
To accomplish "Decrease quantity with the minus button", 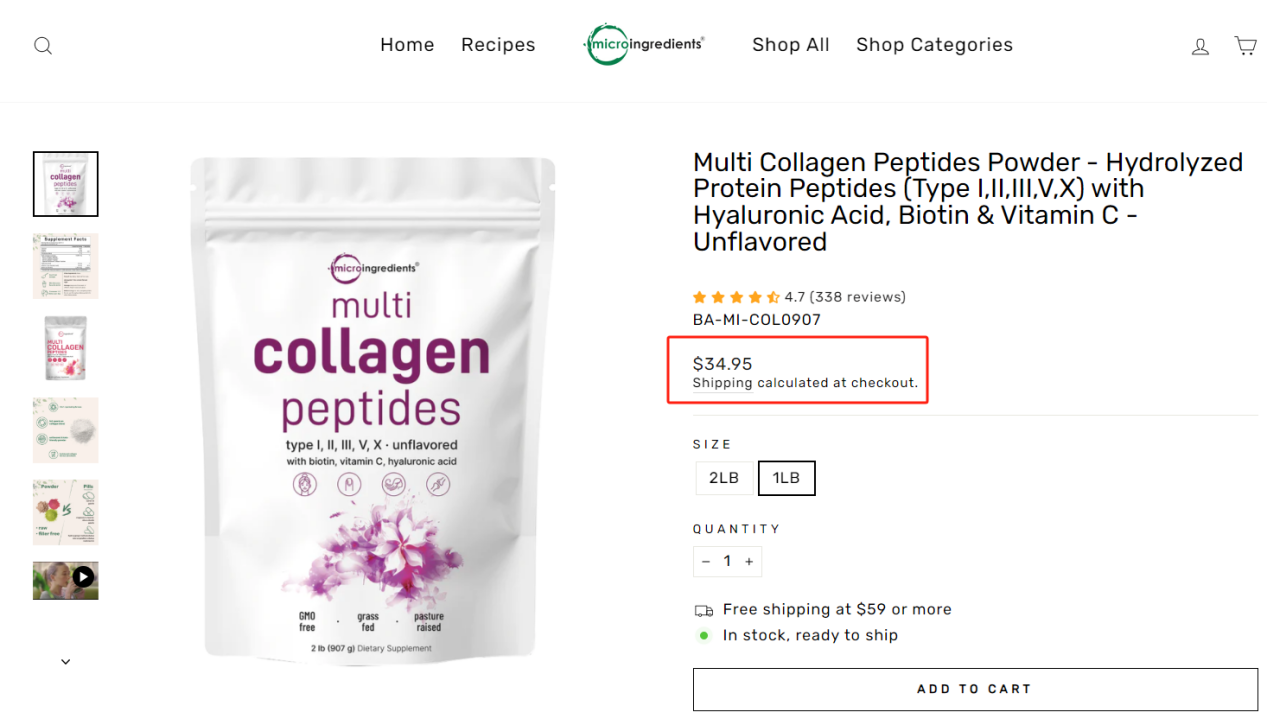I will pos(706,562).
